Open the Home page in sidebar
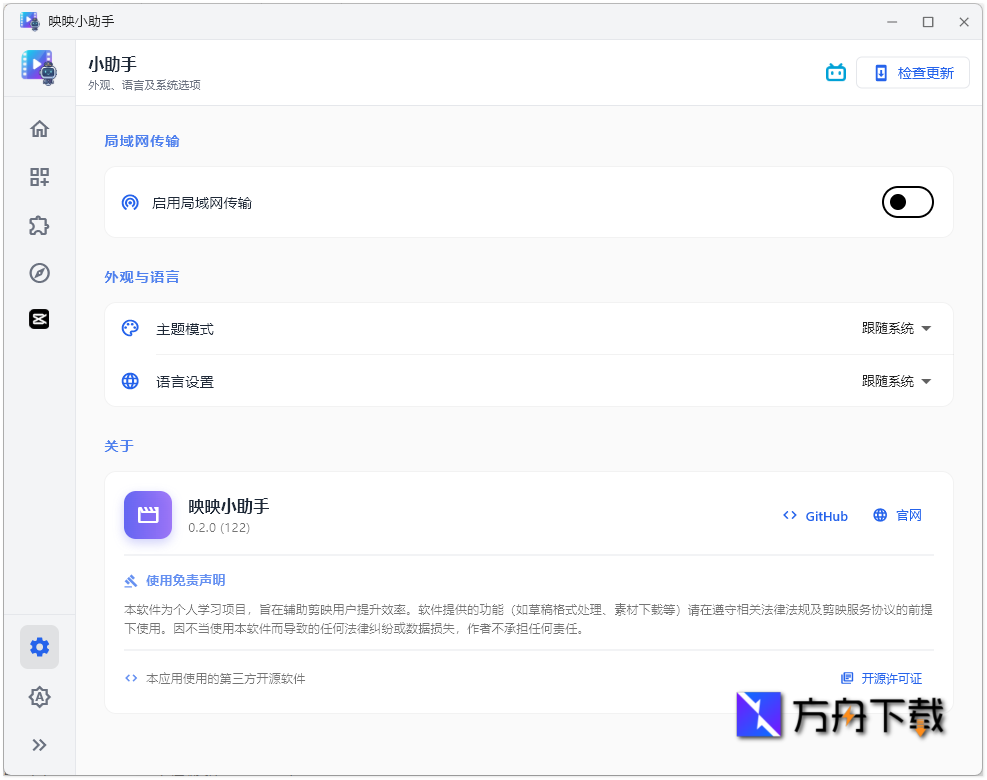 point(39,129)
